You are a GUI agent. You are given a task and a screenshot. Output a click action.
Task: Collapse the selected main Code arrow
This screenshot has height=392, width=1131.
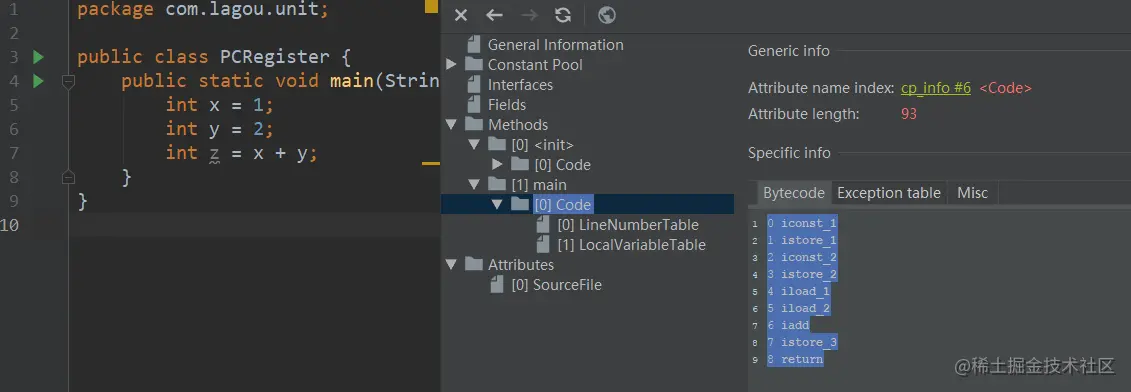pos(498,204)
